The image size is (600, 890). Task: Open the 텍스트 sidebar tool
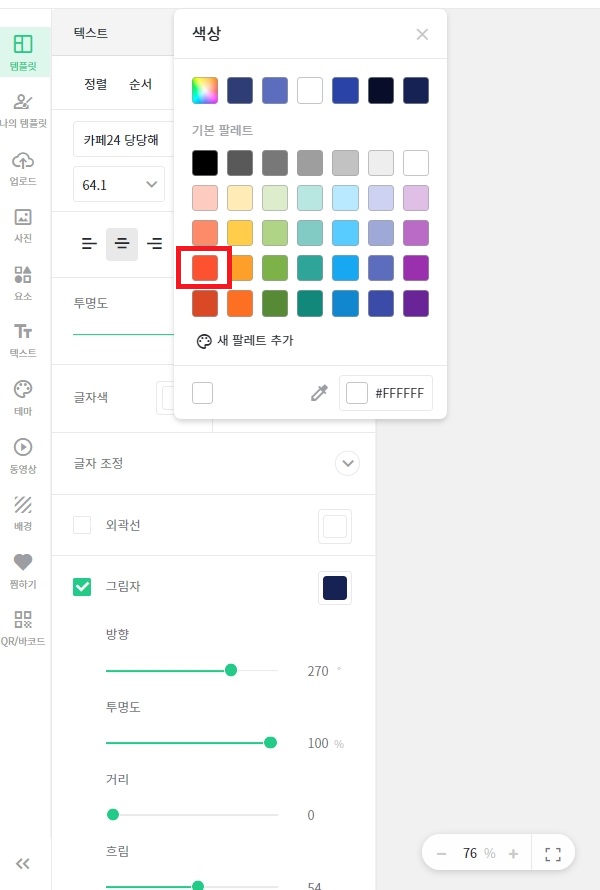[x=23, y=341]
